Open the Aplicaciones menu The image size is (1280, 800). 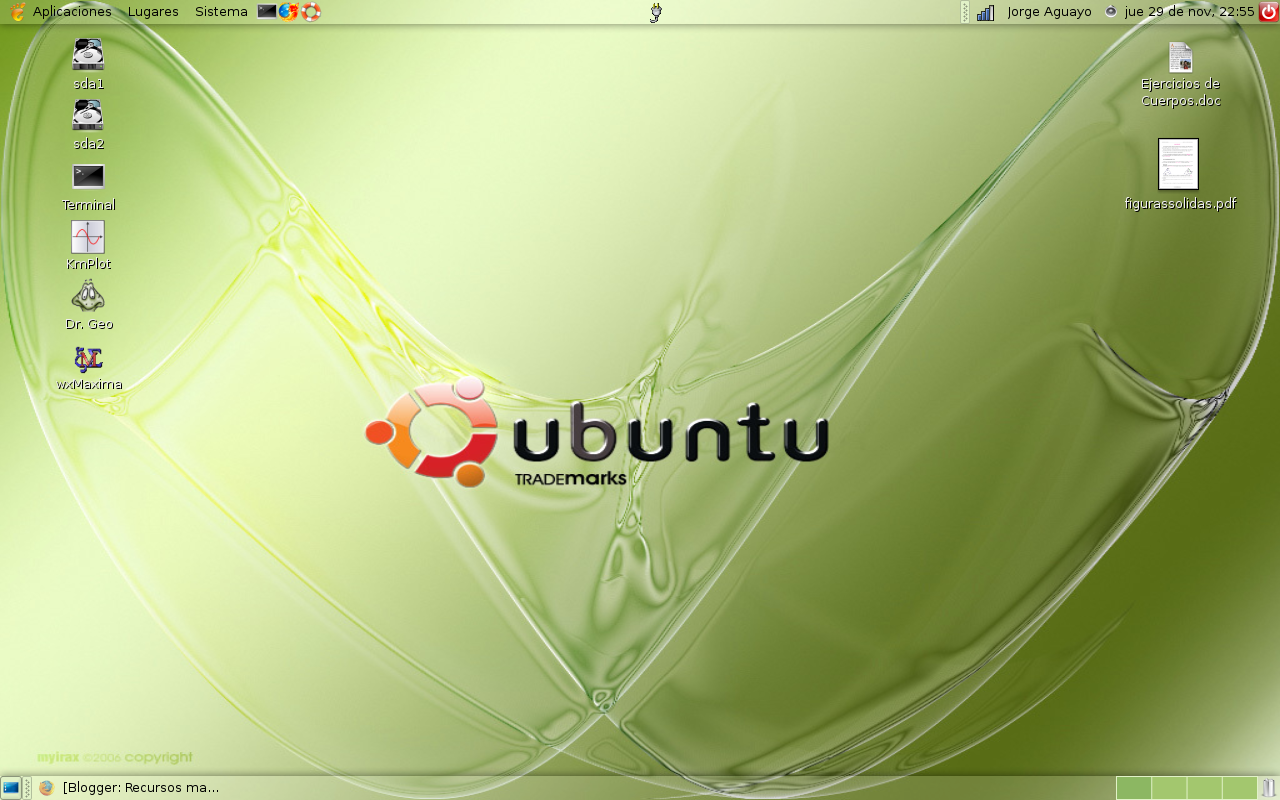click(70, 11)
